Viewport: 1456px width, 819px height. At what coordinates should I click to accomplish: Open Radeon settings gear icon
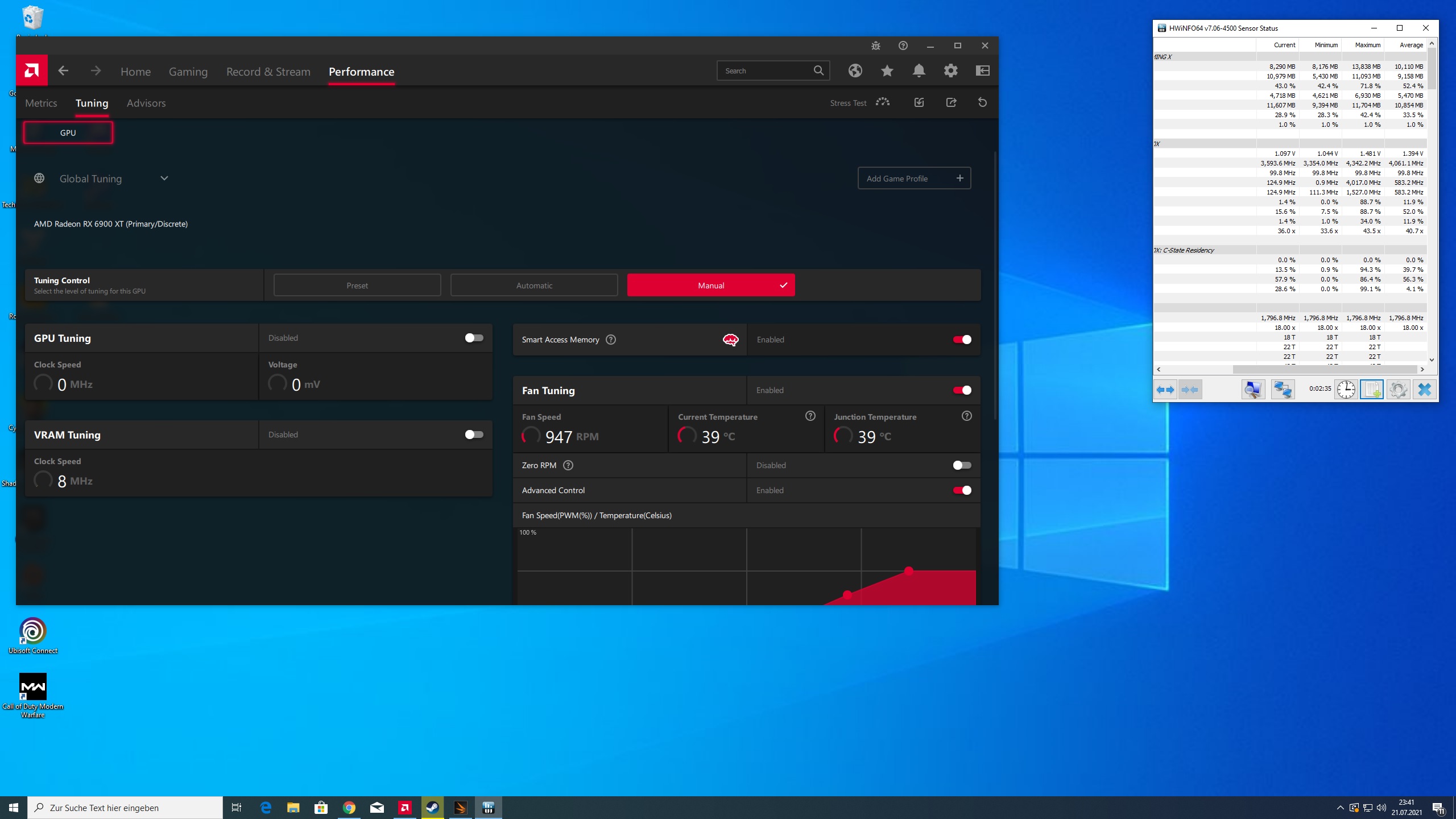950,71
